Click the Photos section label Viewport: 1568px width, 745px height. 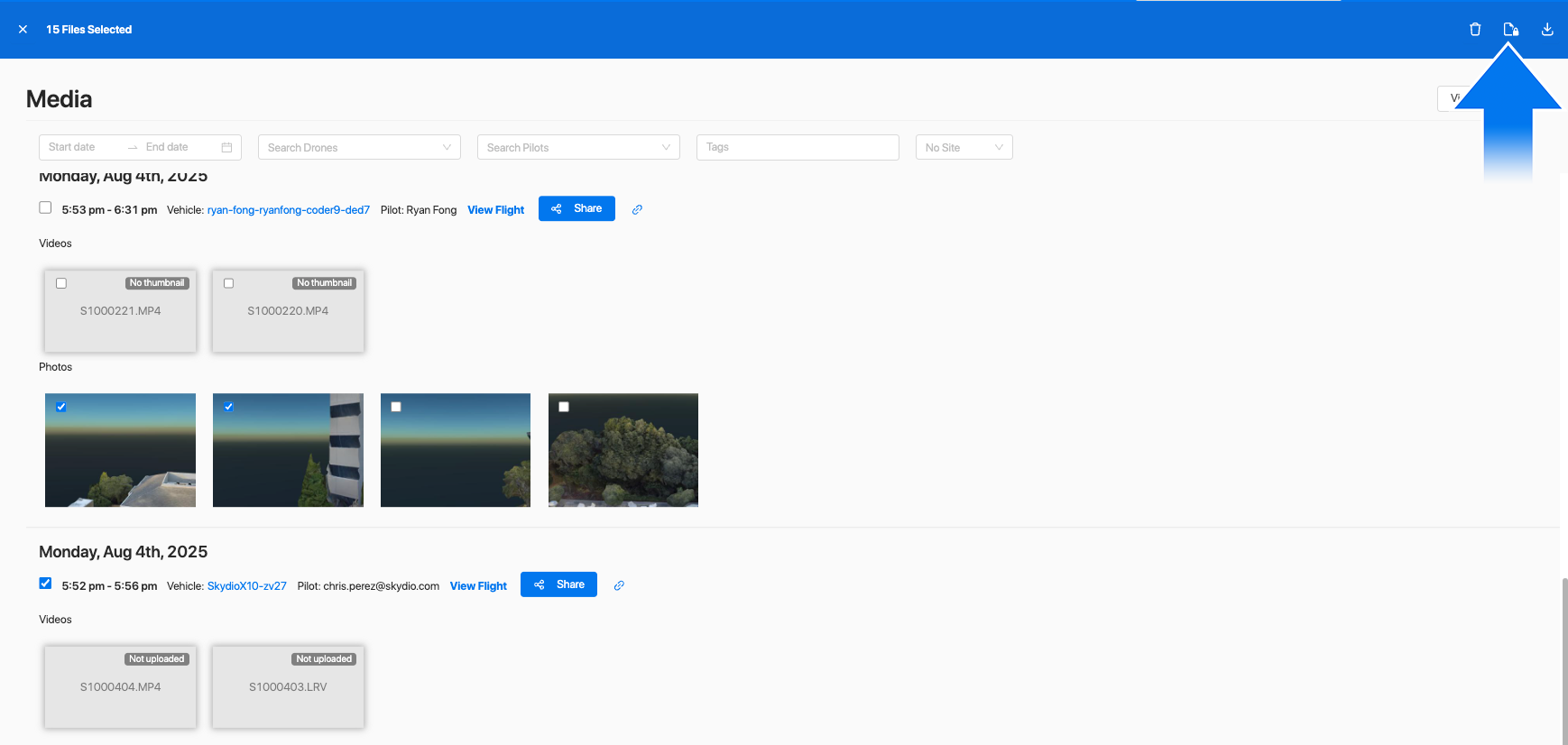tap(55, 367)
